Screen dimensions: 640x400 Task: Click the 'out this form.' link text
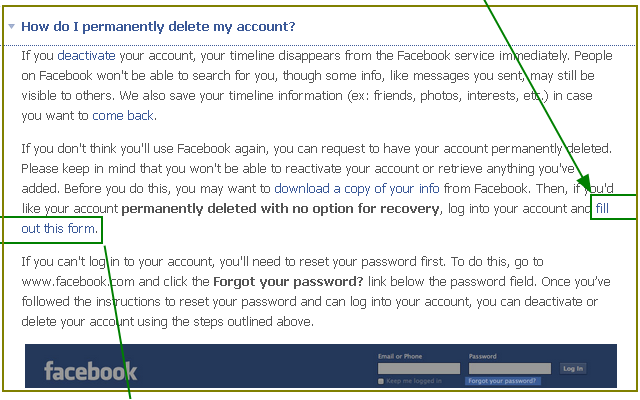tap(60, 229)
